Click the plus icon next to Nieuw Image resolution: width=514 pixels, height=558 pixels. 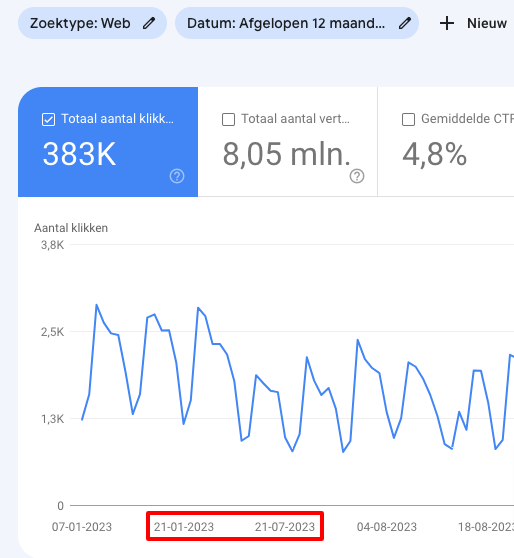tap(447, 23)
